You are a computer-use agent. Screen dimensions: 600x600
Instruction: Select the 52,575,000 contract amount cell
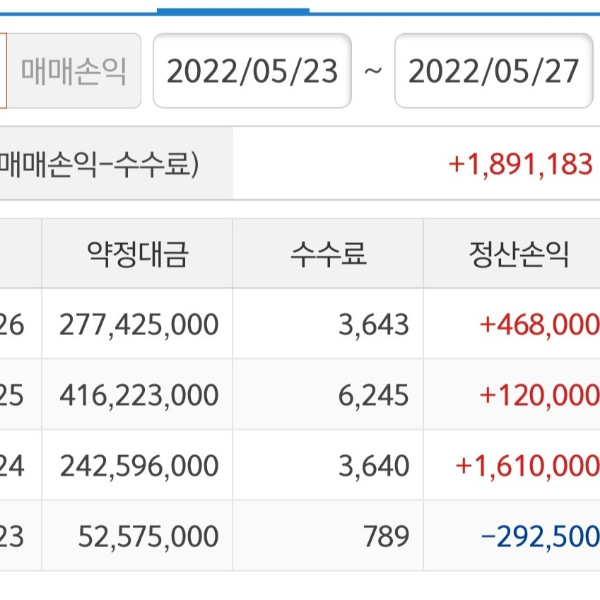148,536
